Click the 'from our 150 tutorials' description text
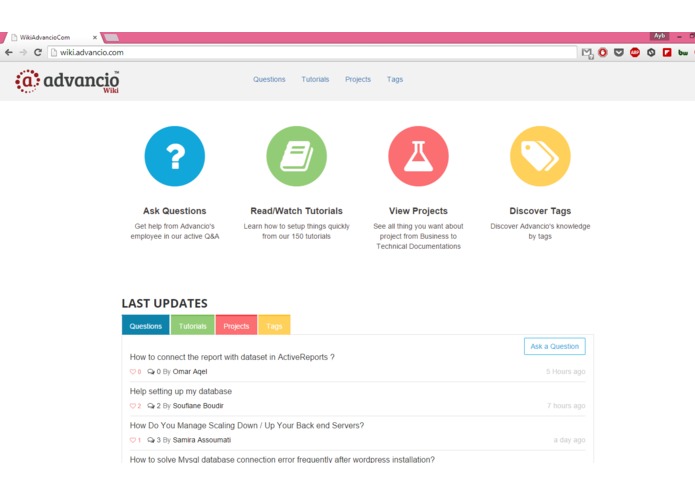695x494 pixels. 296,237
